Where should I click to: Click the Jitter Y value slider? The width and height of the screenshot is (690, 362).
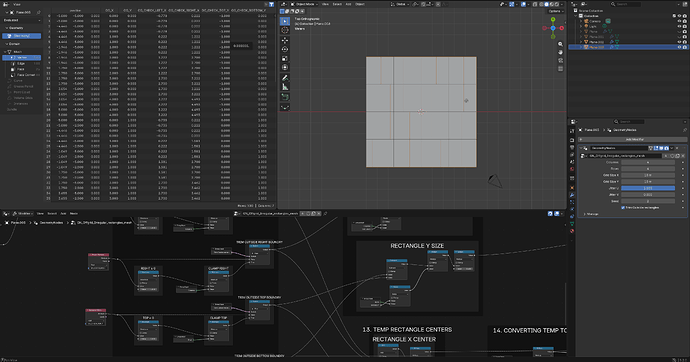pos(648,194)
